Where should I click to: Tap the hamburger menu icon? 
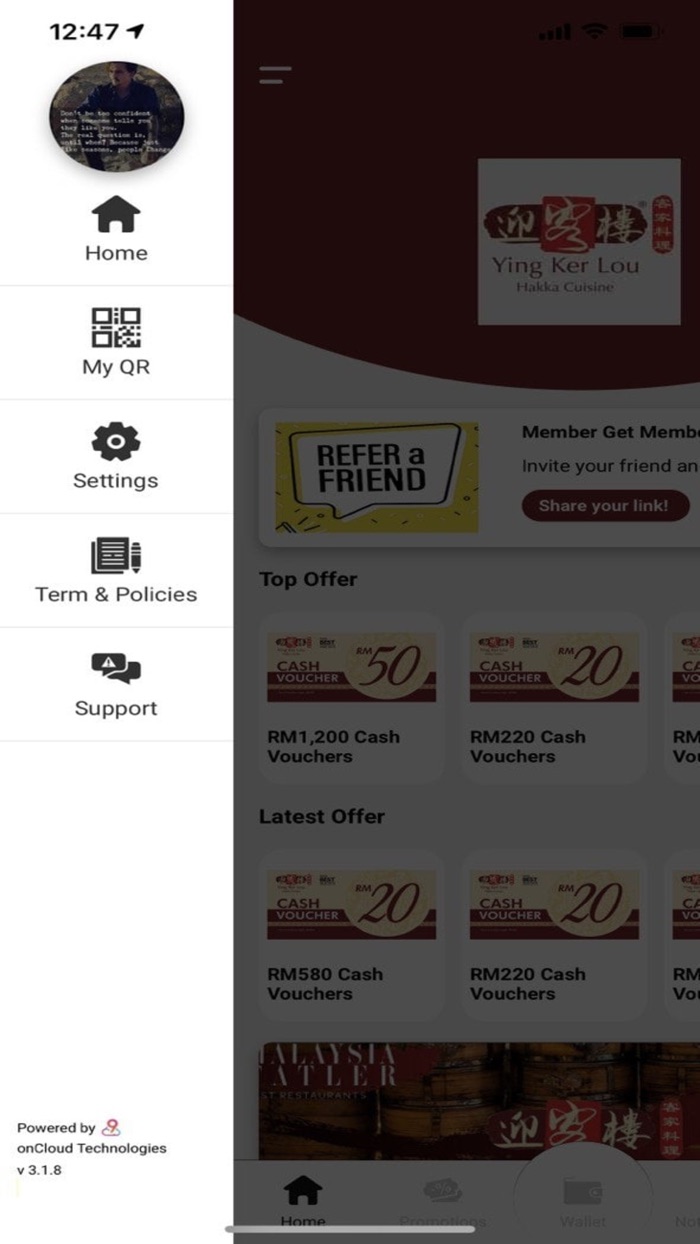click(275, 75)
